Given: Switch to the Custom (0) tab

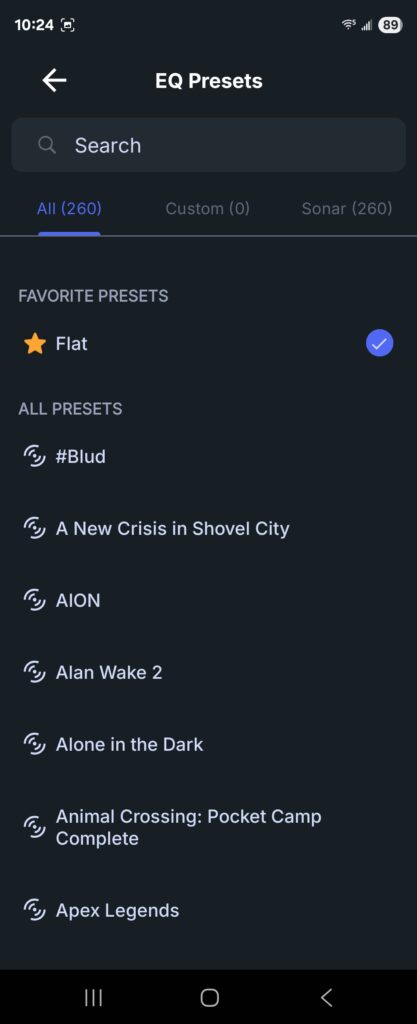Looking at the screenshot, I should pos(208,208).
